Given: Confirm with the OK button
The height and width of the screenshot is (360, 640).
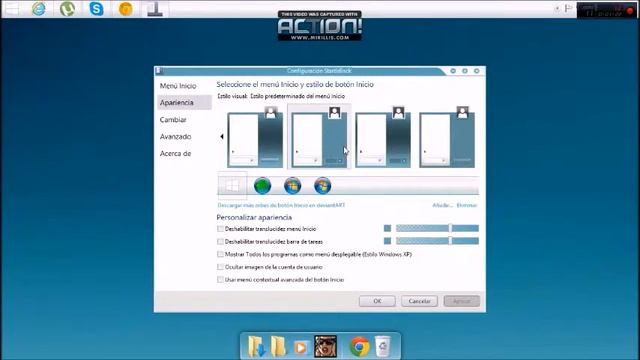Looking at the screenshot, I should [377, 301].
